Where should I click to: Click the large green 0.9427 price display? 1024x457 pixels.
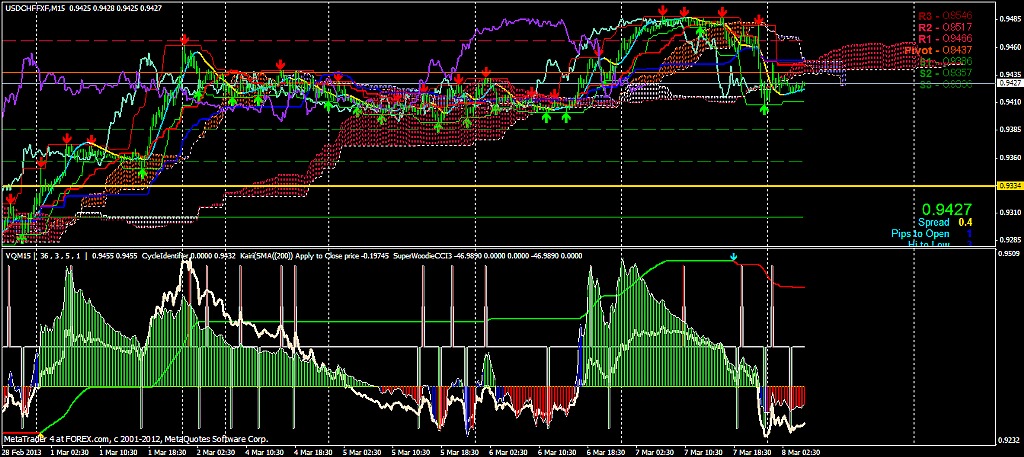point(945,209)
